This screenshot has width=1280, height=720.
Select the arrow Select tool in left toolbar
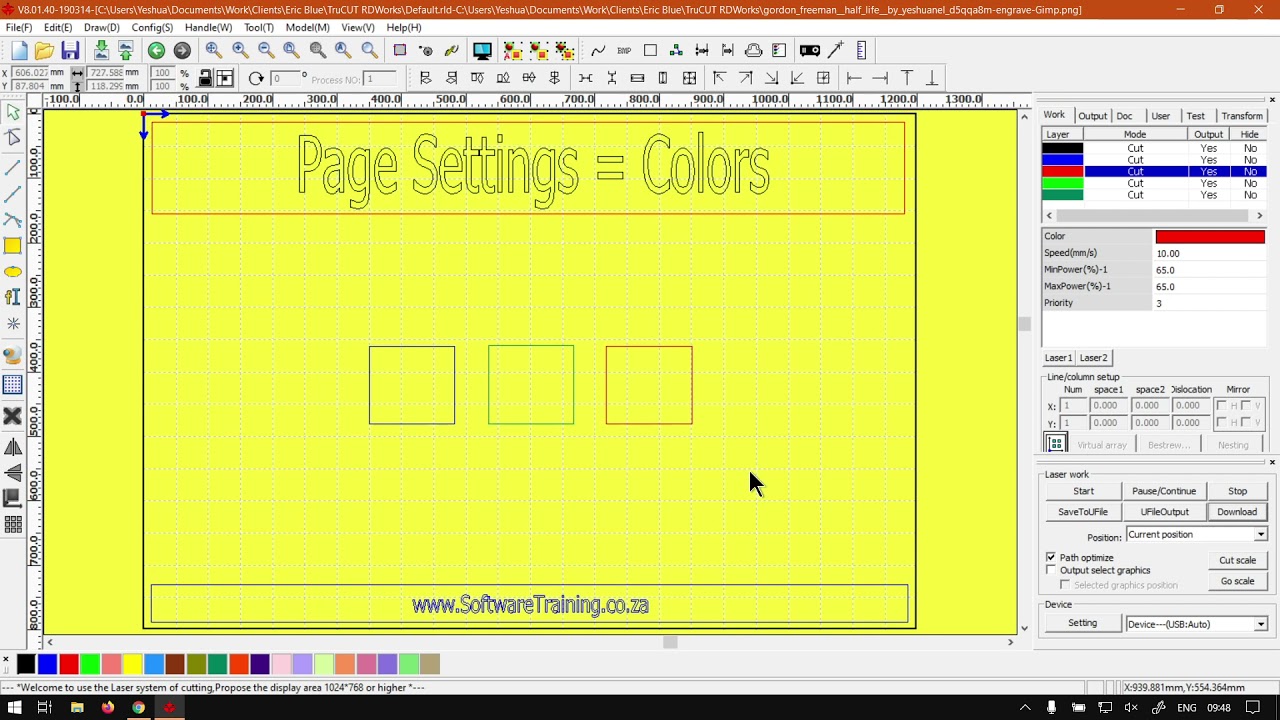coord(13,113)
